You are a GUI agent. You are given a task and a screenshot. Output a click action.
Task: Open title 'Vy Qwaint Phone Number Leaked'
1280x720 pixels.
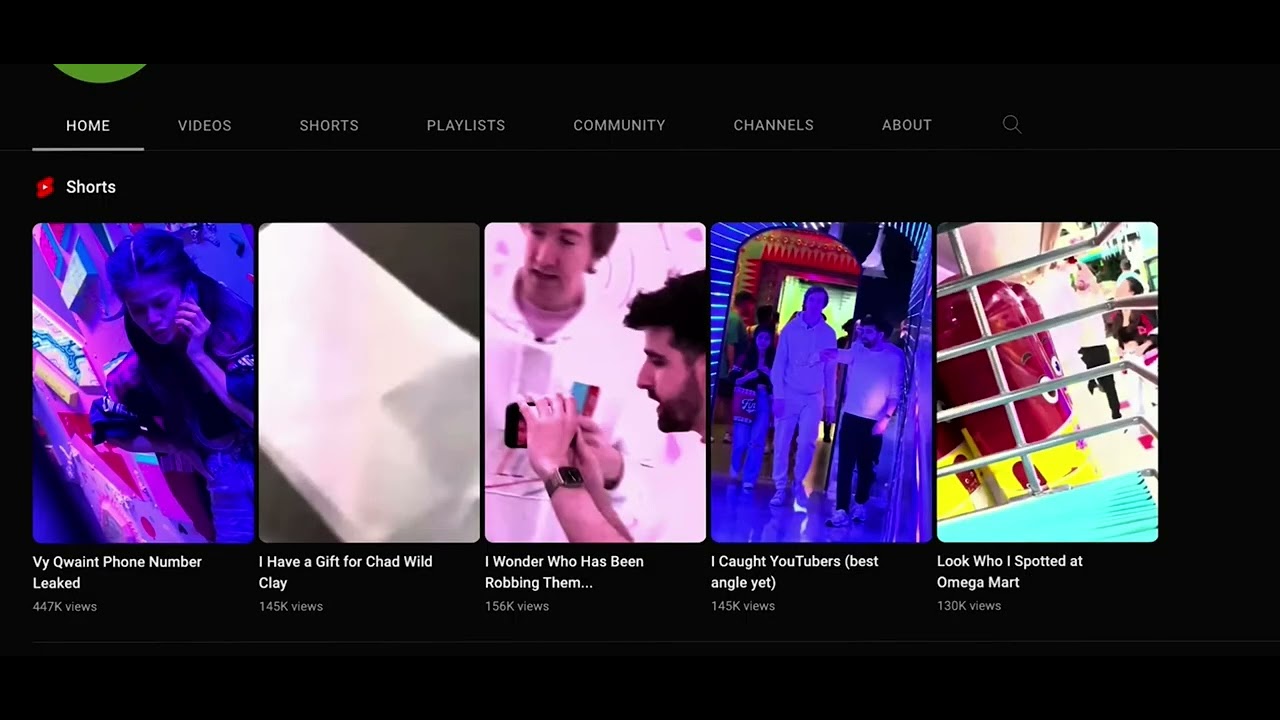pos(117,572)
